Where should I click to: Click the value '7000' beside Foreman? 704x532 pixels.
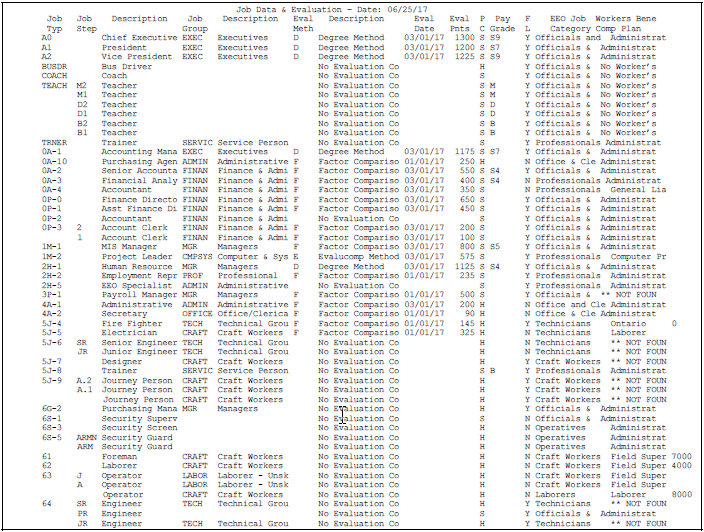682,457
